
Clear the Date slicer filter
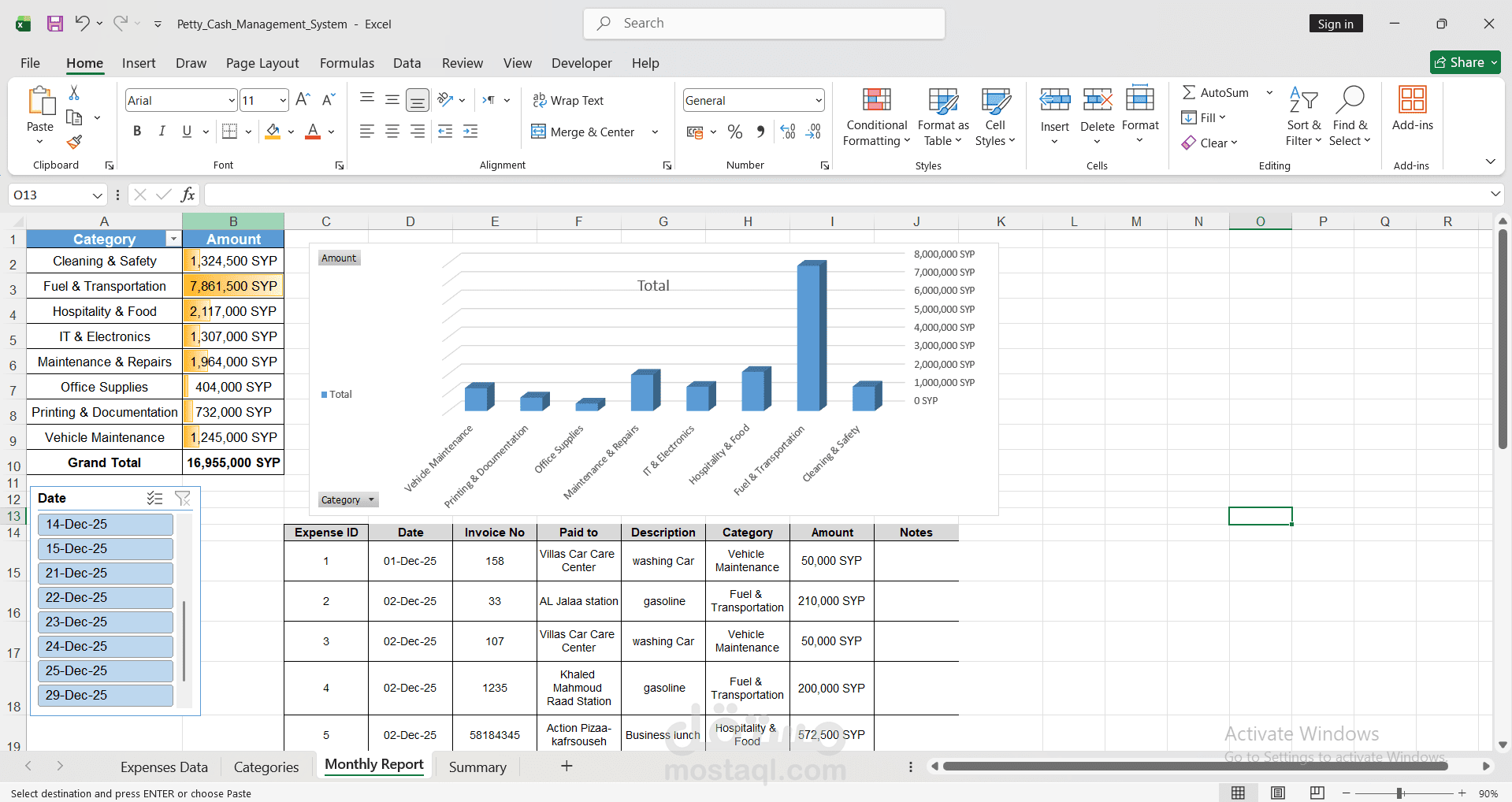click(x=183, y=498)
